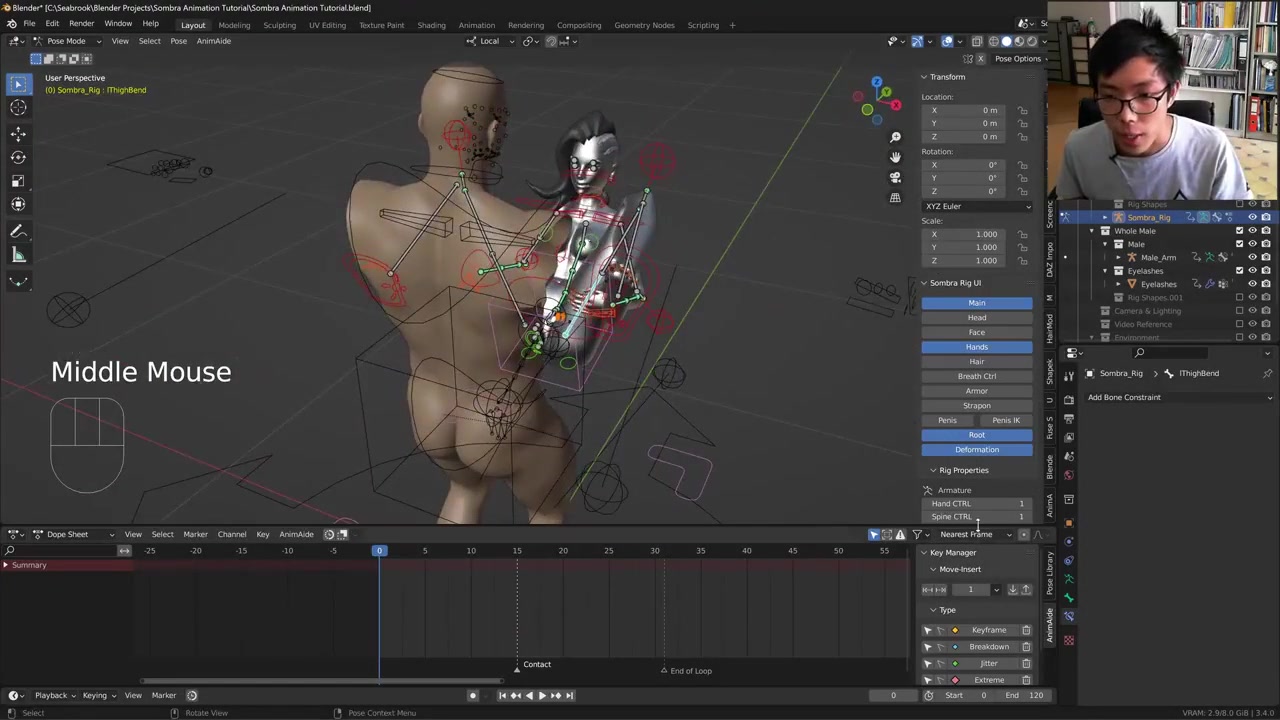Open the Pose Mode dropdown
The width and height of the screenshot is (1280, 720).
66,41
